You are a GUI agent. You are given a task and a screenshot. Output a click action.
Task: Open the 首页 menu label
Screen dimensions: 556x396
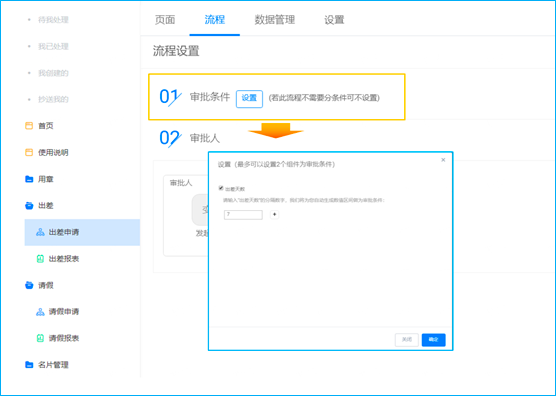pyautogui.click(x=46, y=126)
